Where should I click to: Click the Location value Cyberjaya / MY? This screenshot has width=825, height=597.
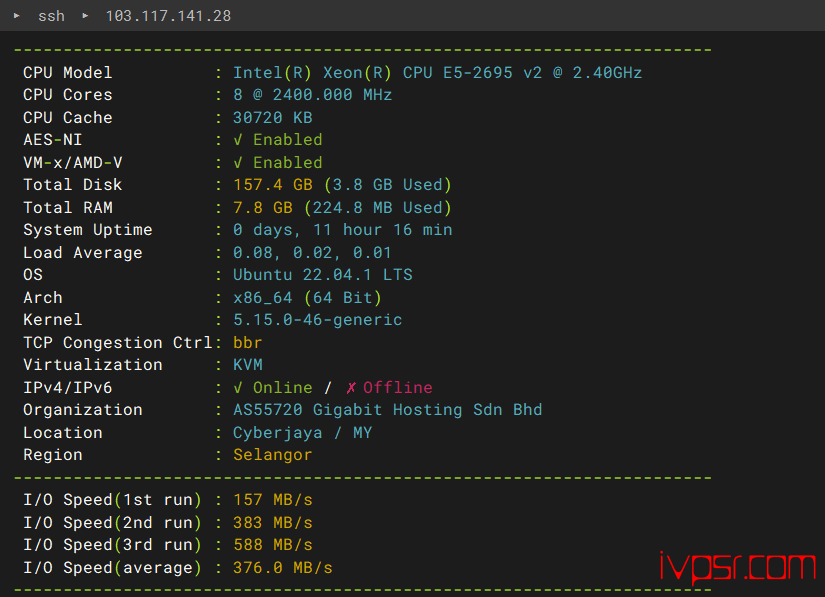(x=303, y=433)
